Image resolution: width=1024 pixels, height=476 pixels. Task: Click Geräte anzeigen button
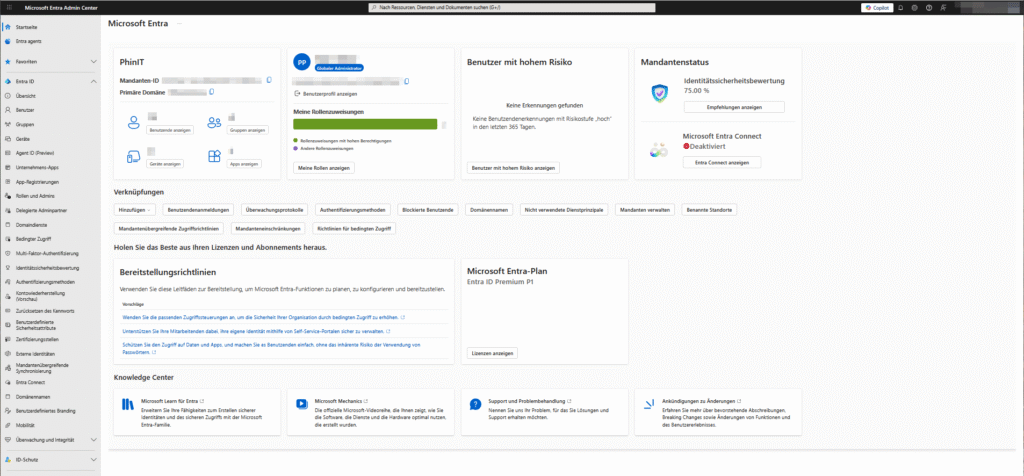pos(165,164)
